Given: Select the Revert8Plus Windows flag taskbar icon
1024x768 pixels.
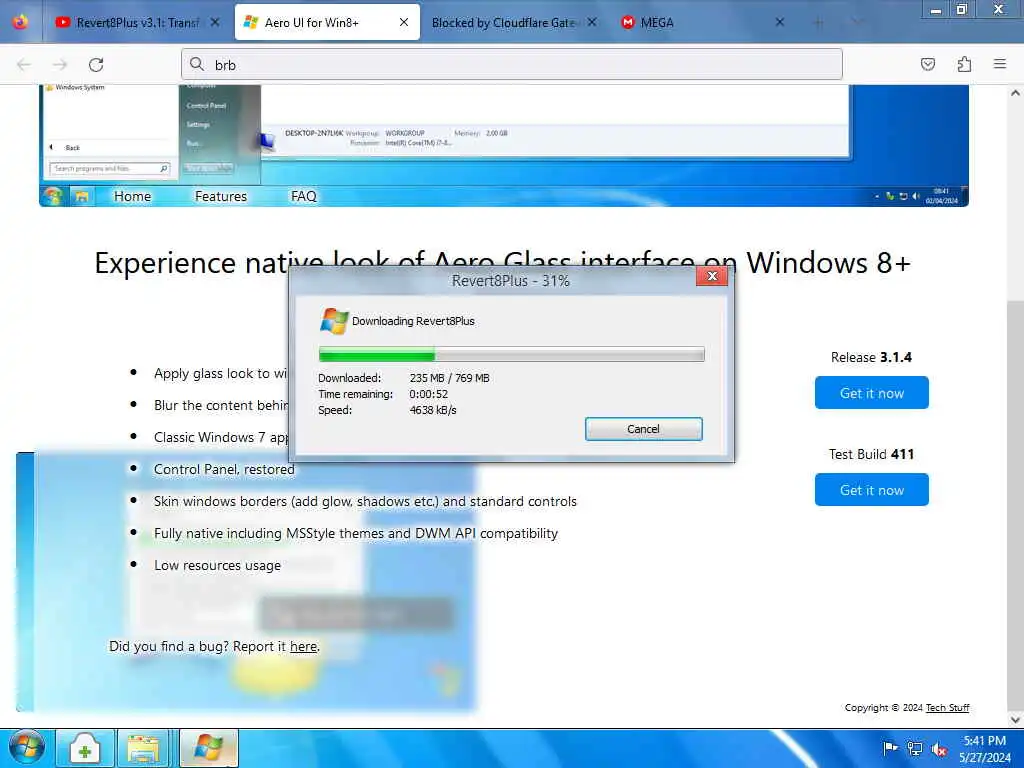Looking at the screenshot, I should (209, 748).
